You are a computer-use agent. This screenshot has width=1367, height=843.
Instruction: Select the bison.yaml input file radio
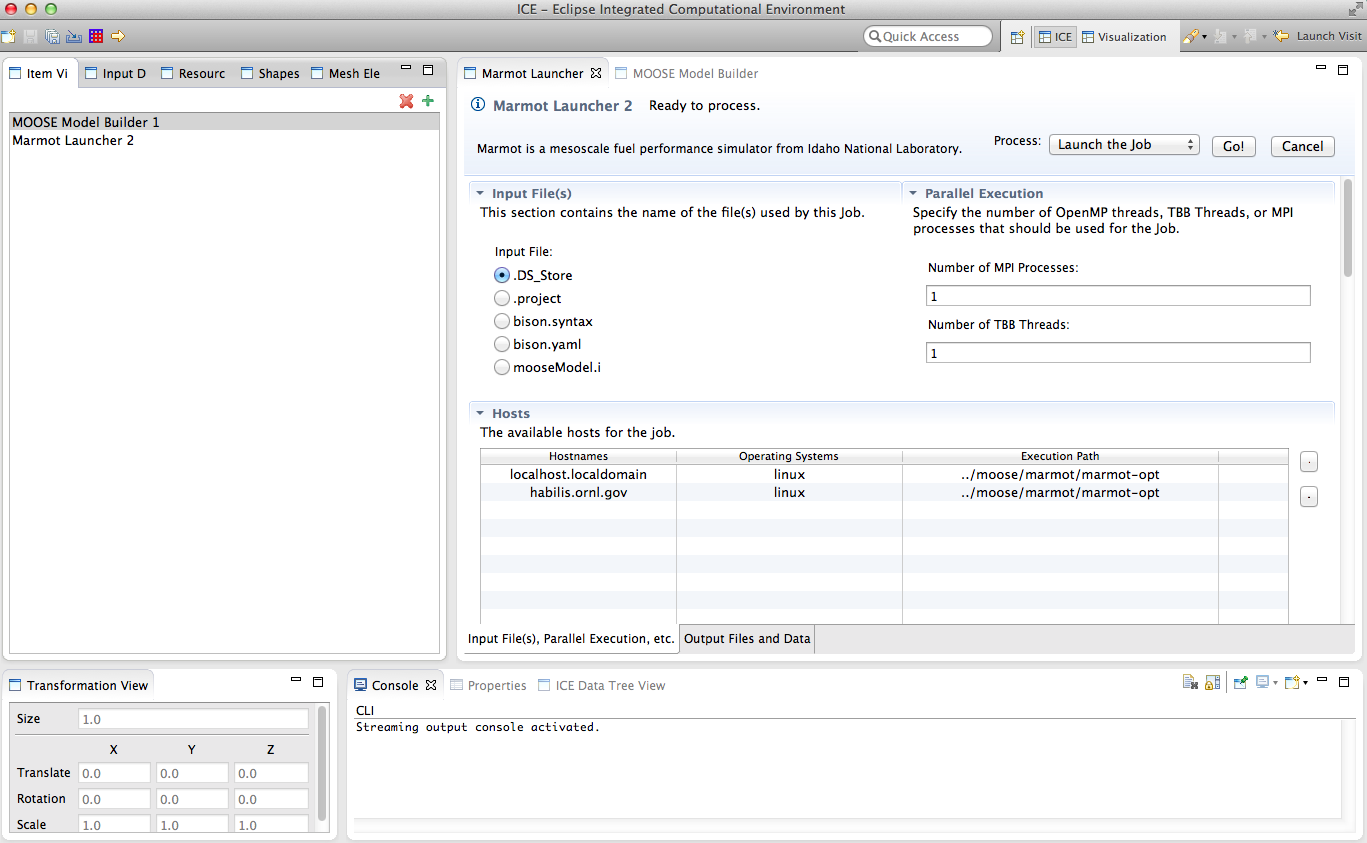tap(502, 344)
